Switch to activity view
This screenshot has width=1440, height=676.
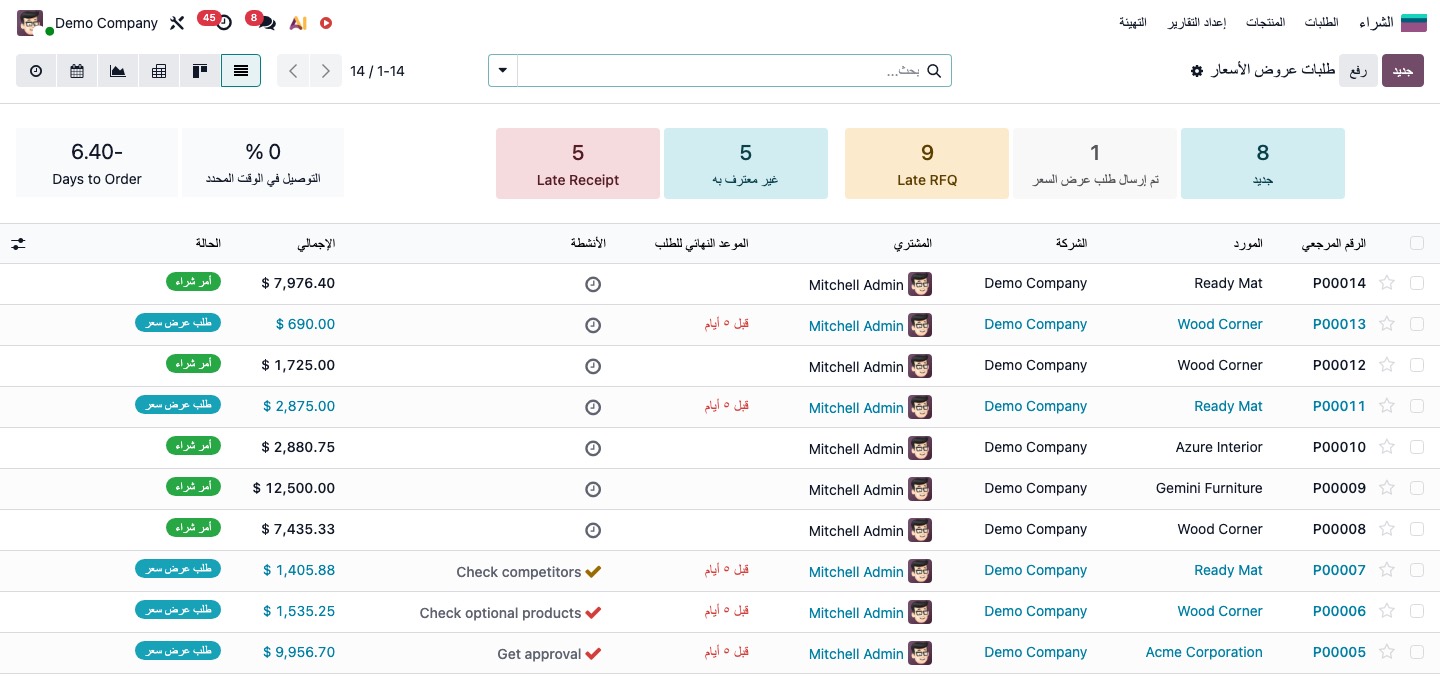click(36, 71)
